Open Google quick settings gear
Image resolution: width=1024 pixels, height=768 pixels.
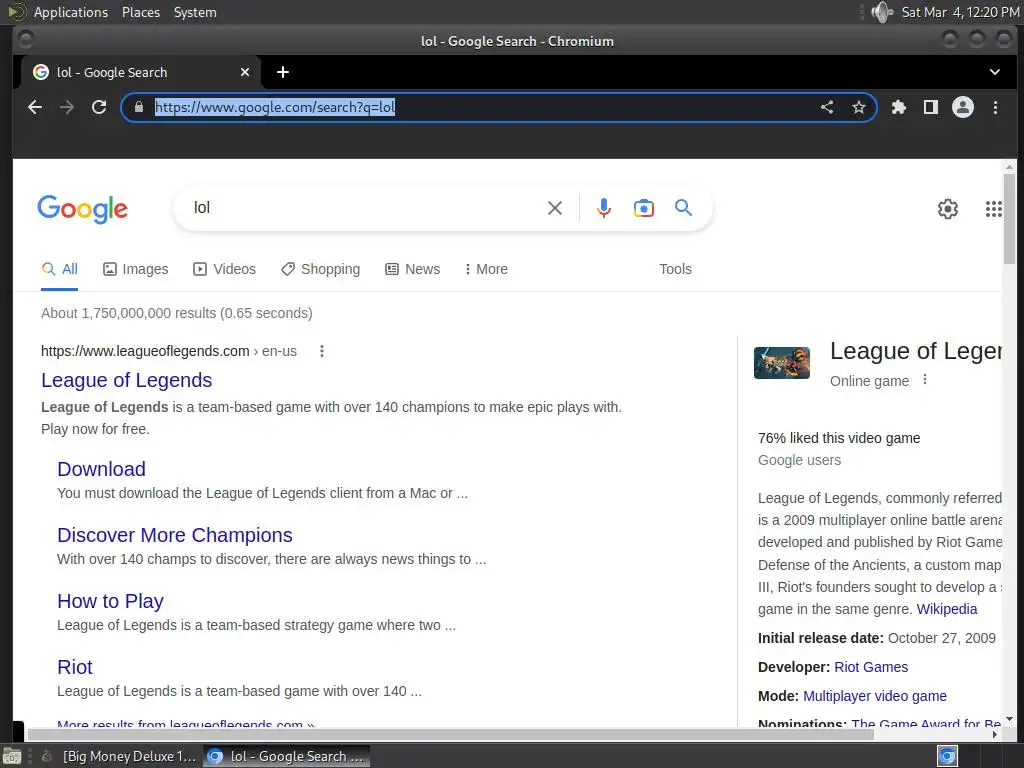pos(948,209)
